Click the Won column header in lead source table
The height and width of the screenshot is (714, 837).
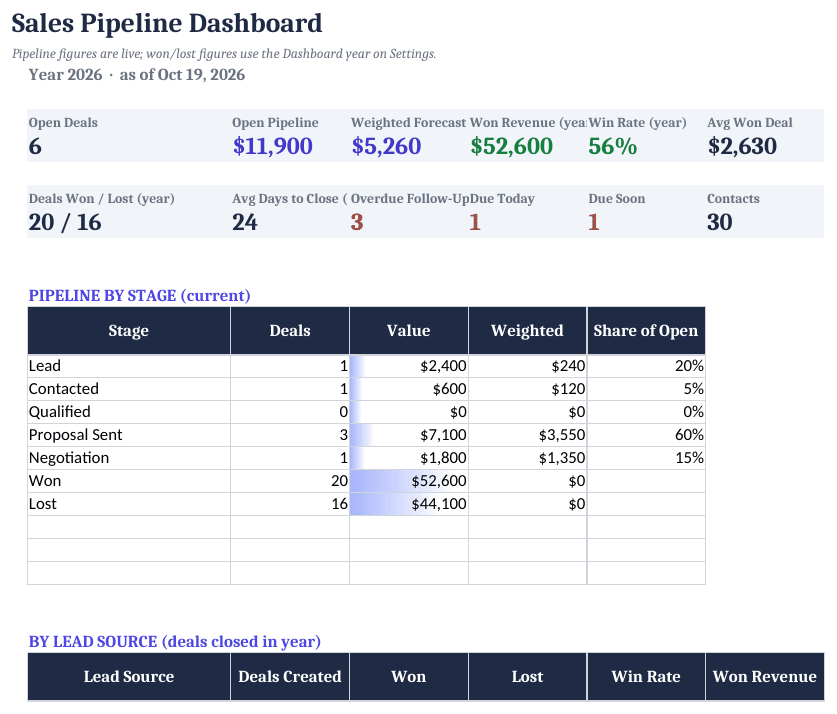pos(409,677)
